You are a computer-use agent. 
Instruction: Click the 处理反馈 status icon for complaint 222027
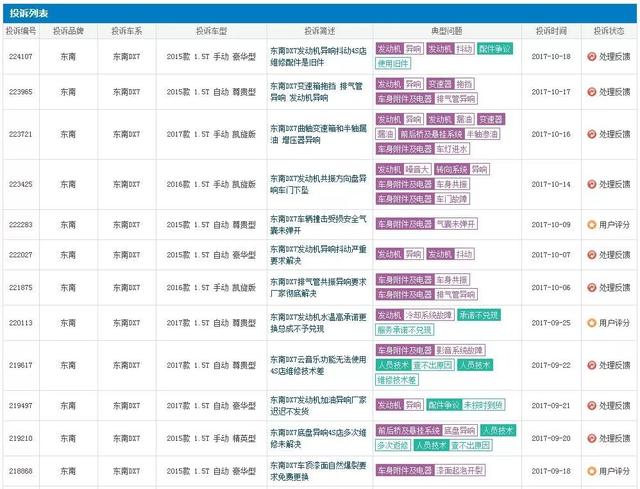click(x=591, y=255)
